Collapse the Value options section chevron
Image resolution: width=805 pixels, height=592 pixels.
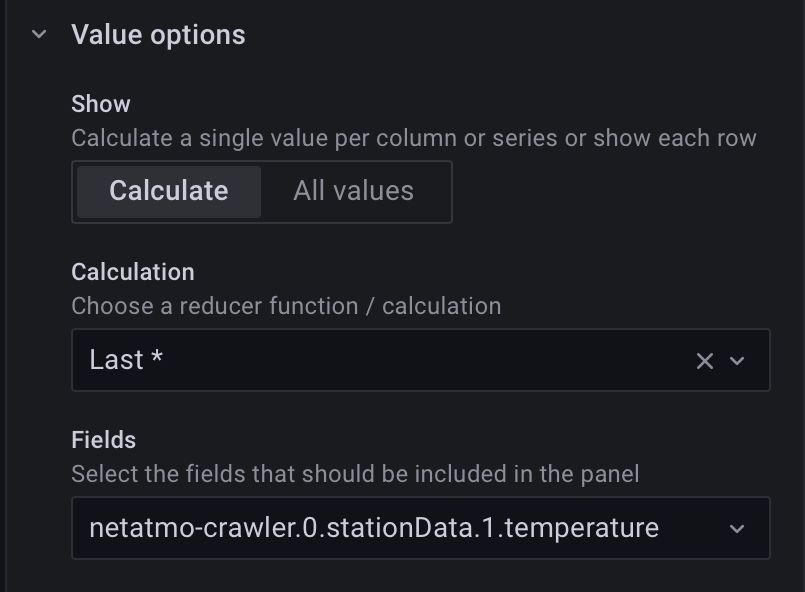[39, 34]
